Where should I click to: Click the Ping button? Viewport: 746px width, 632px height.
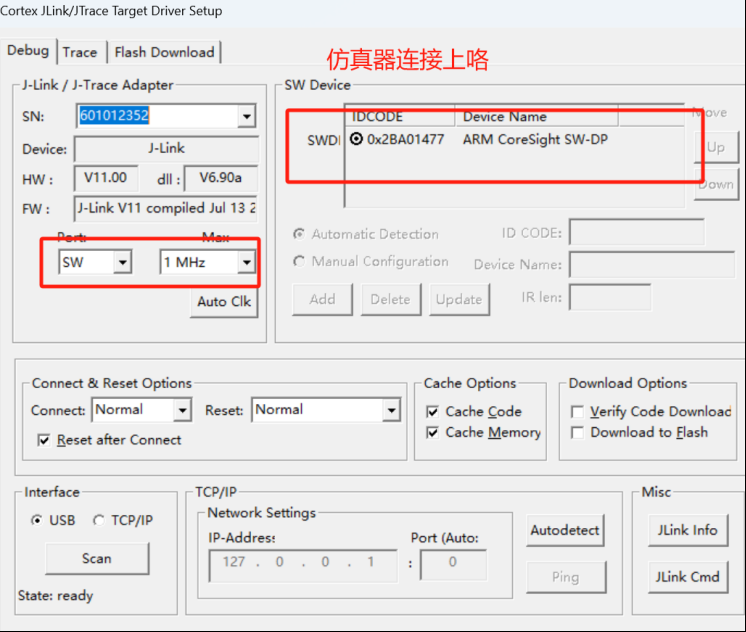(566, 577)
